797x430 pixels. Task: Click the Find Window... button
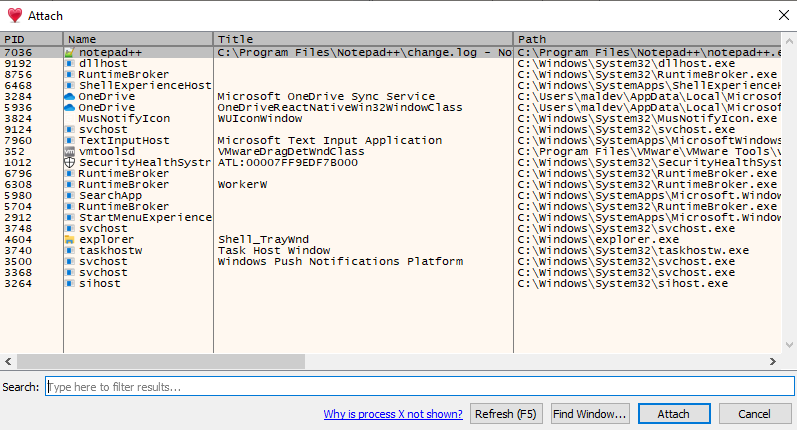point(589,414)
